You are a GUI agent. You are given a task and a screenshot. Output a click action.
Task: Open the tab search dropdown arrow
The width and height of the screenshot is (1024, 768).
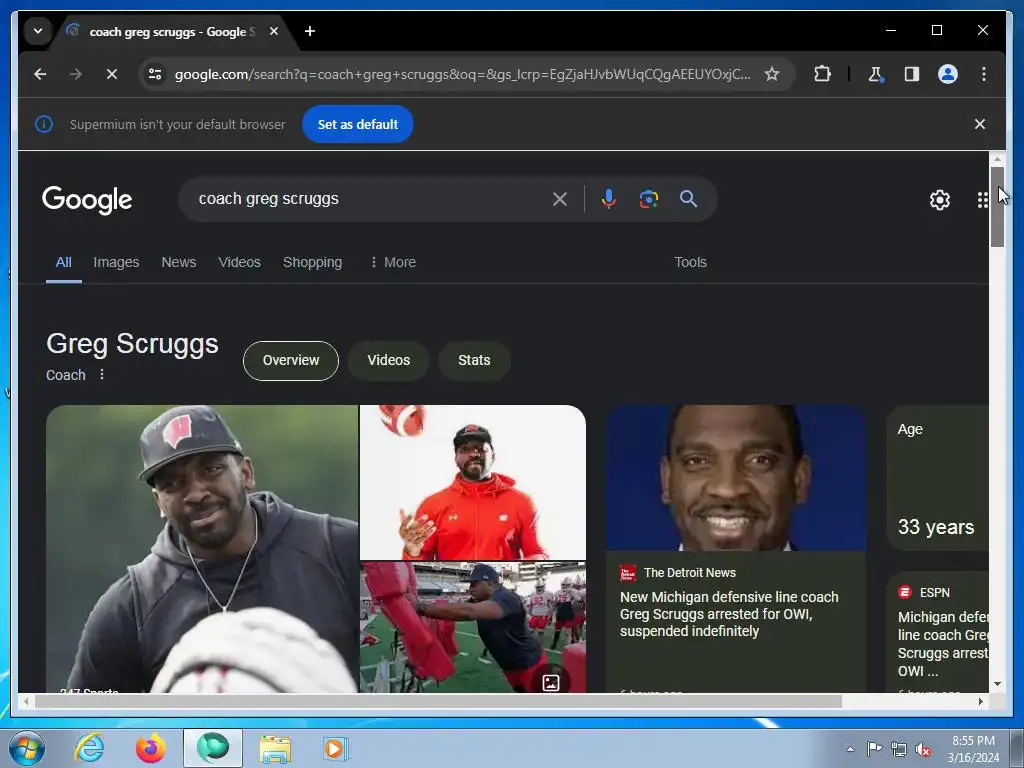click(x=38, y=31)
